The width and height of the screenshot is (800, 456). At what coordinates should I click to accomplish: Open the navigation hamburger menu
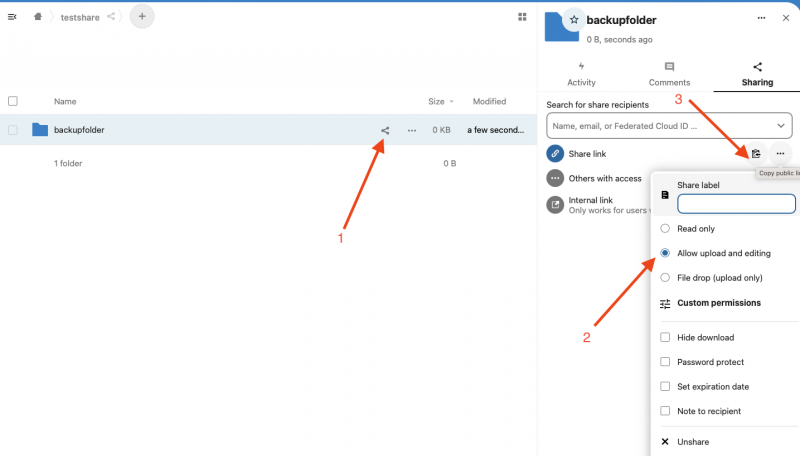[12, 16]
